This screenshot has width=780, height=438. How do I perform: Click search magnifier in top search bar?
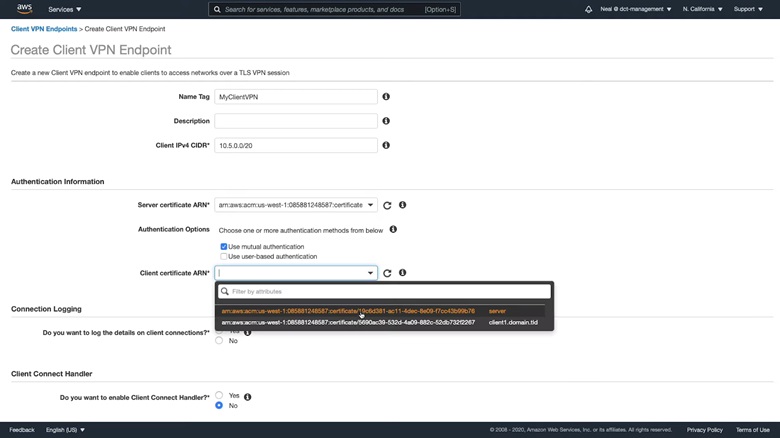pyautogui.click(x=217, y=9)
